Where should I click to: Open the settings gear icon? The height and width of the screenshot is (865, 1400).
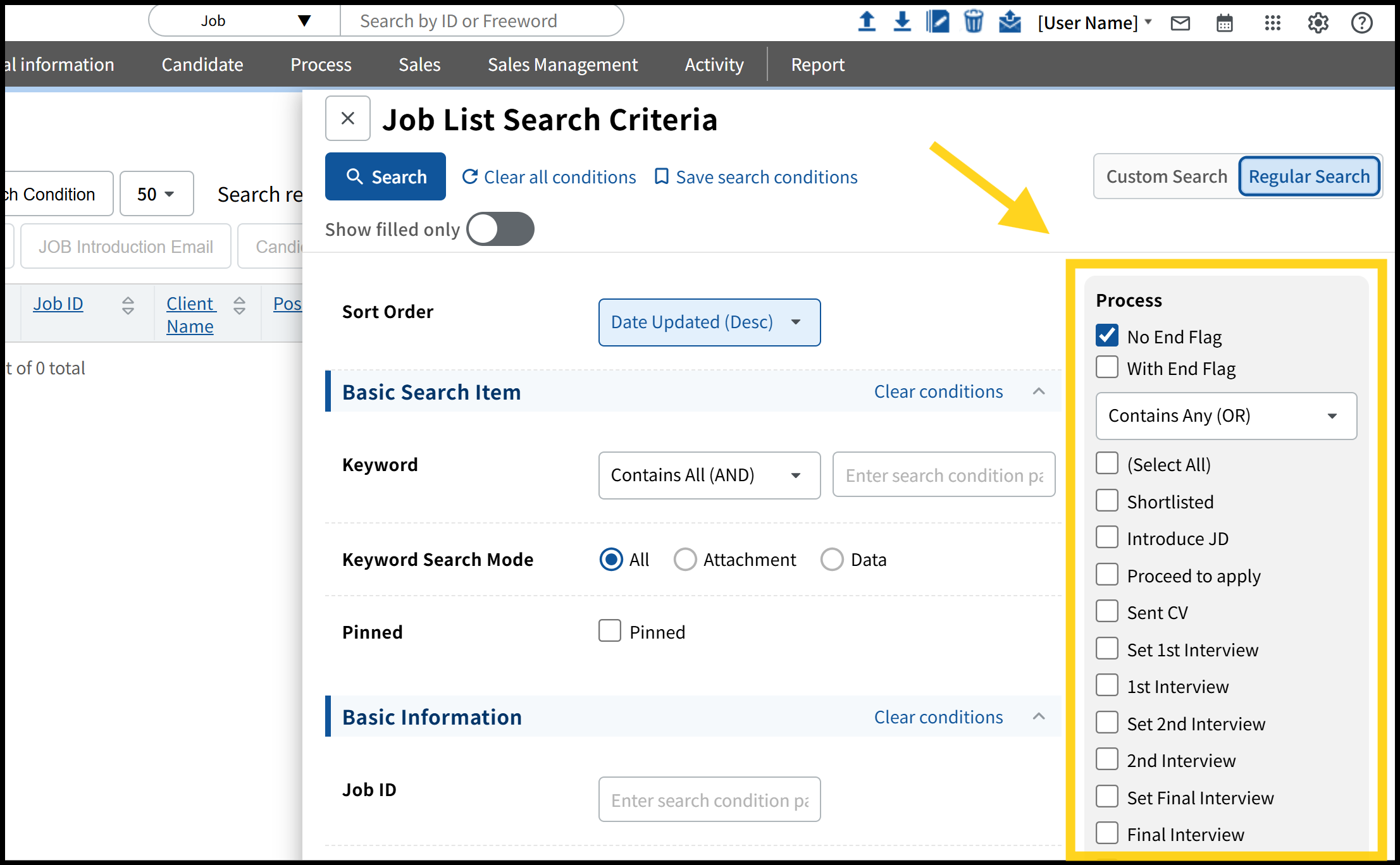click(1318, 23)
